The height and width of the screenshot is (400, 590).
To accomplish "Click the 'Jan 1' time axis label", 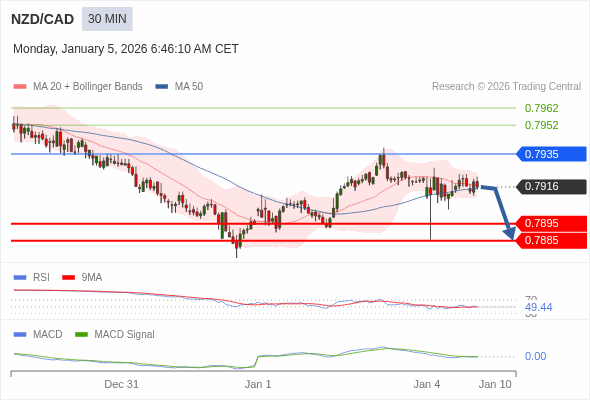I will coord(258,384).
